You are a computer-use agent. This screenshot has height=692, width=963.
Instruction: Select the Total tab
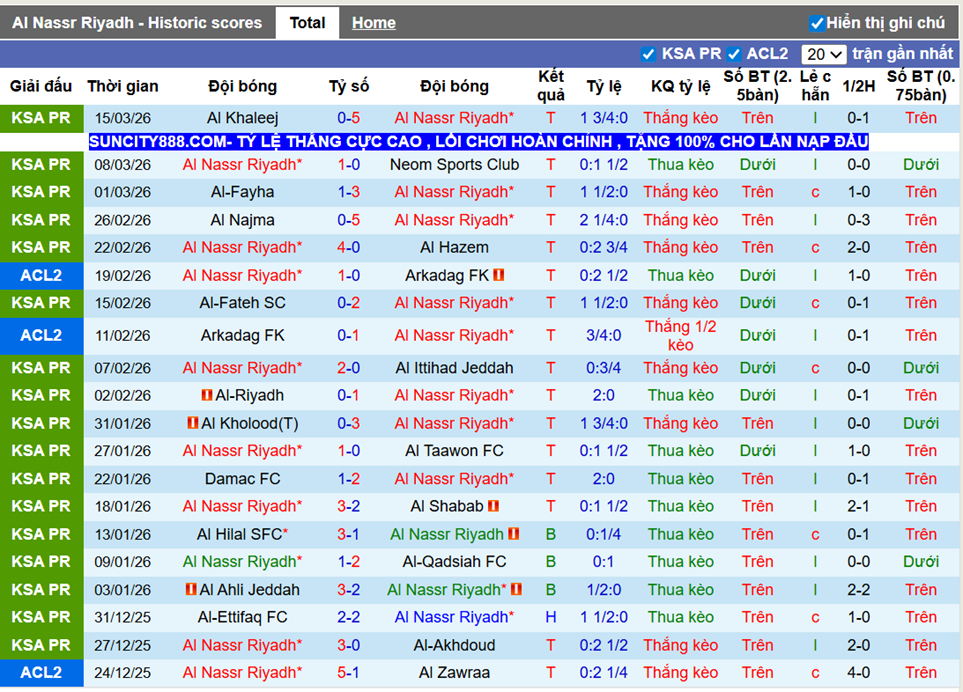(307, 21)
